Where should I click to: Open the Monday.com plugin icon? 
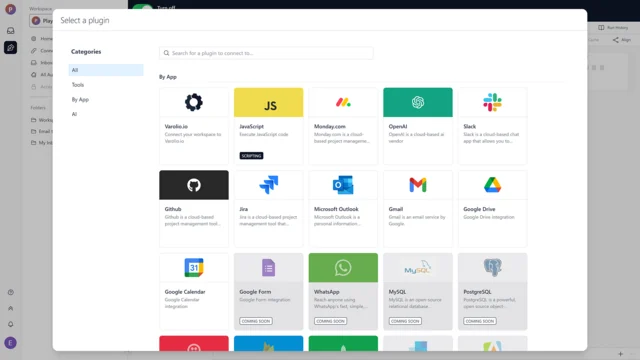pyautogui.click(x=343, y=102)
